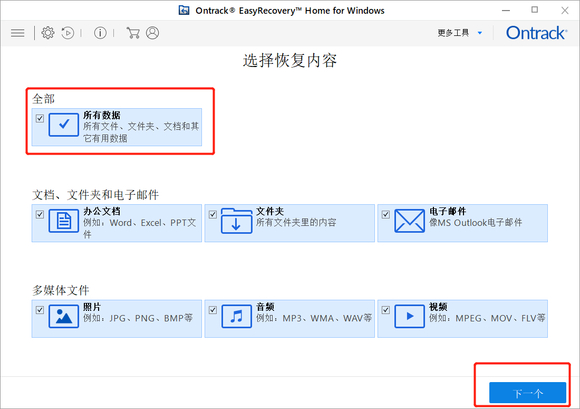The image size is (580, 409).
Task: Open the hamburger menu
Action: [x=17, y=33]
